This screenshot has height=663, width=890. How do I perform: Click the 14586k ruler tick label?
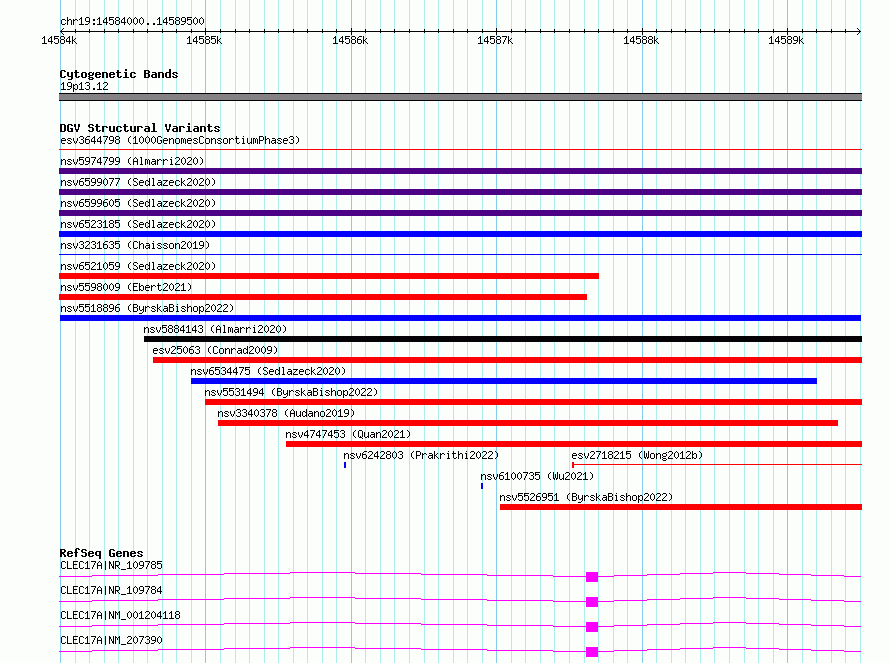click(x=350, y=40)
